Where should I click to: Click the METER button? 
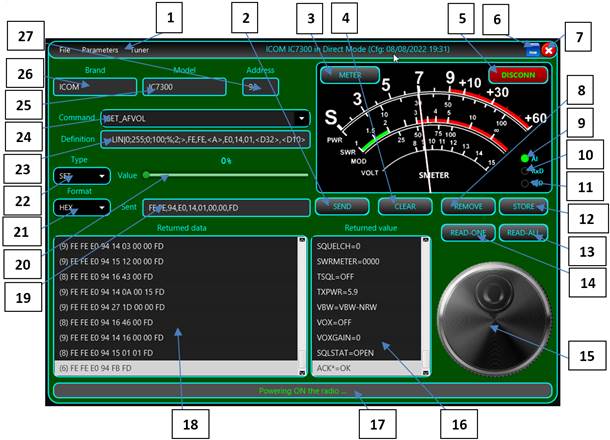click(x=350, y=74)
